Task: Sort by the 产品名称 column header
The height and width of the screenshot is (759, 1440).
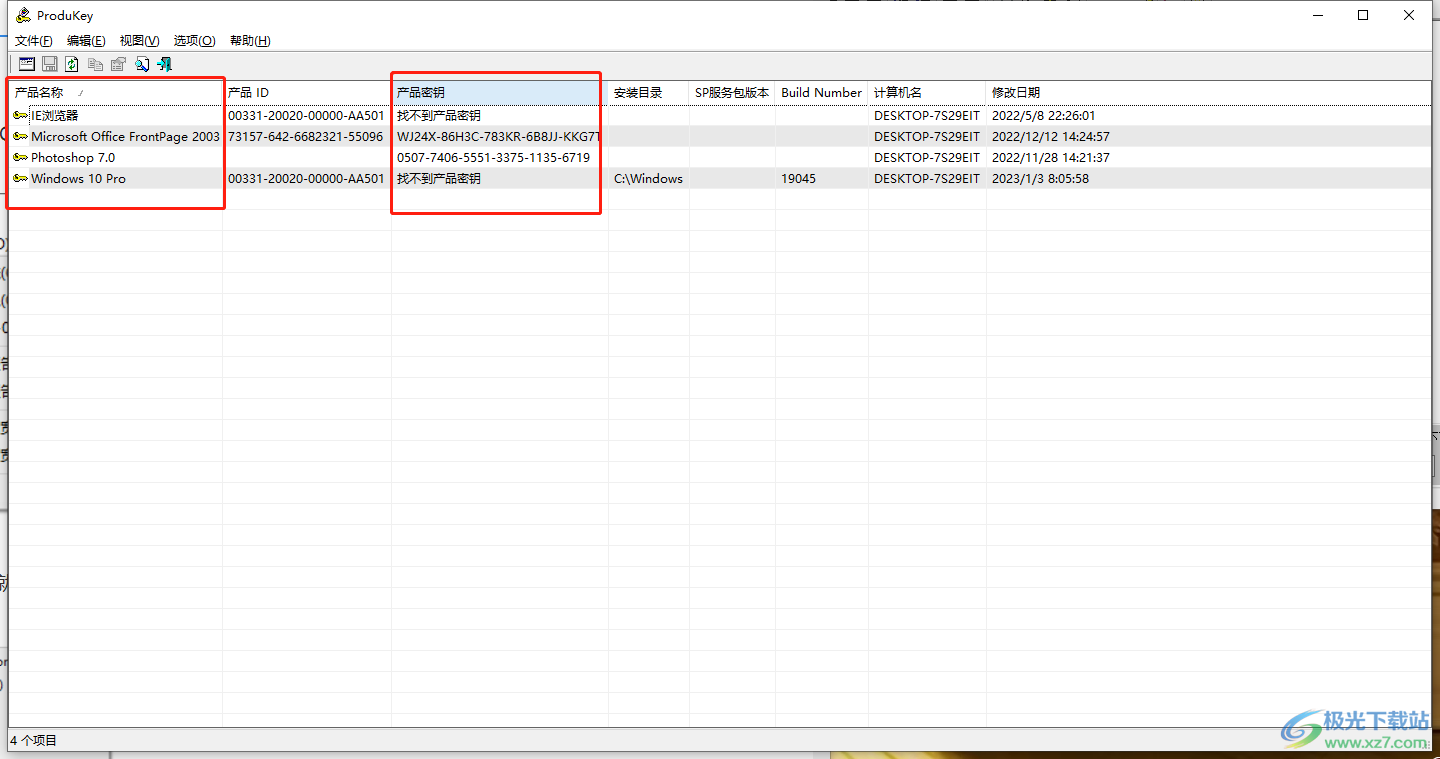Action: [x=115, y=92]
